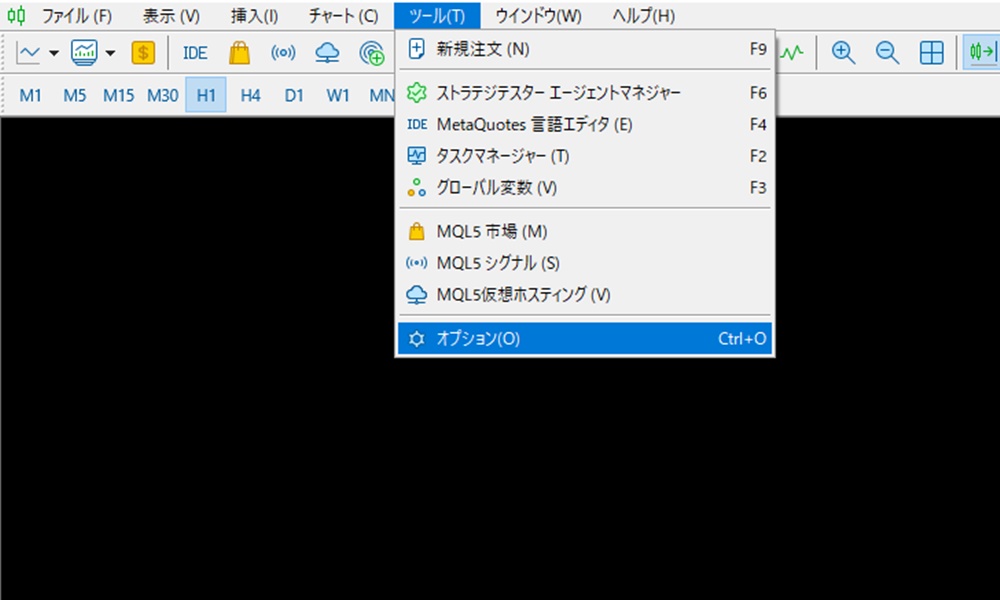Switch the active timeframe to H4

coord(250,95)
